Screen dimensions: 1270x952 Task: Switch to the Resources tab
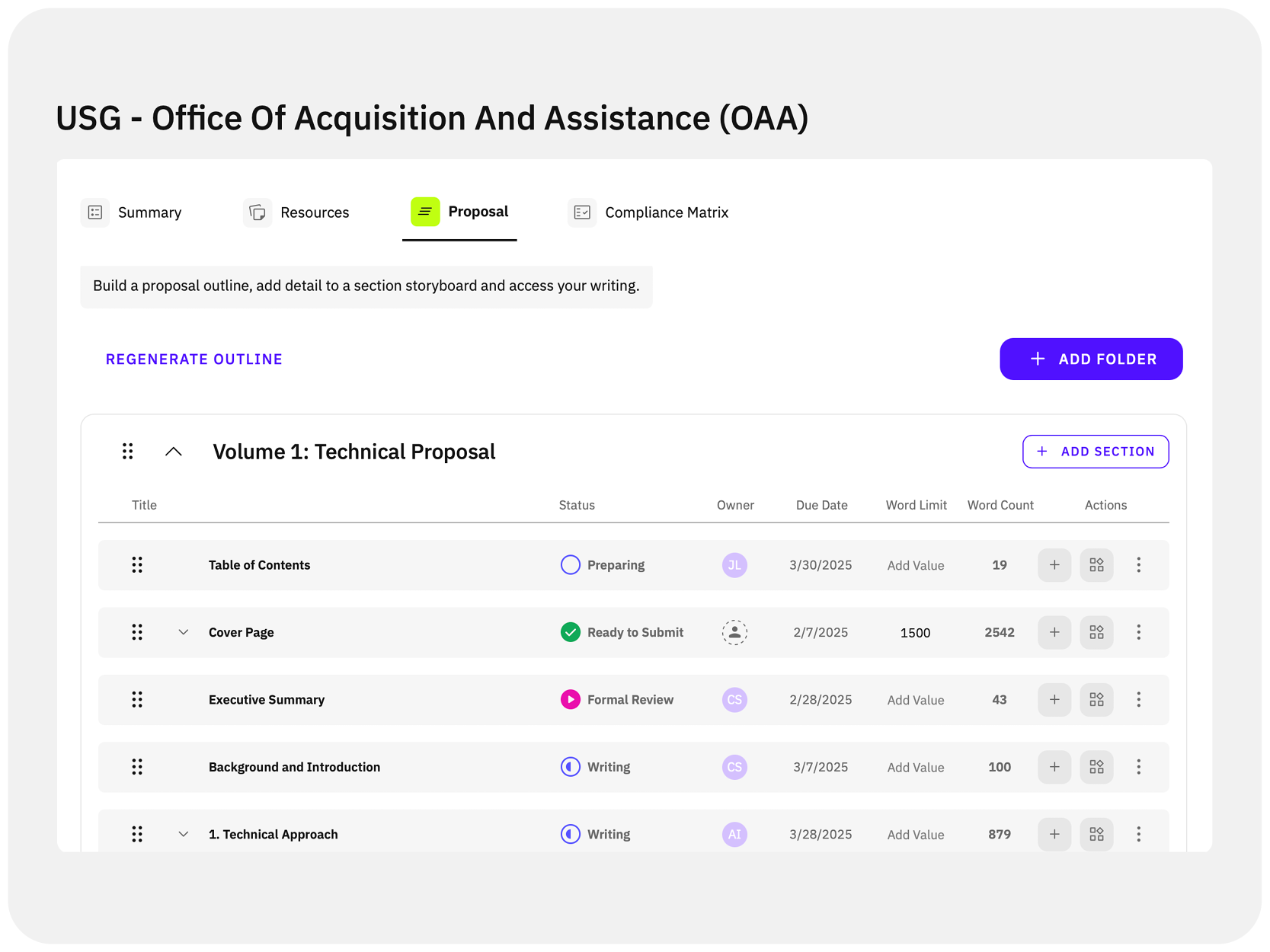coord(296,212)
